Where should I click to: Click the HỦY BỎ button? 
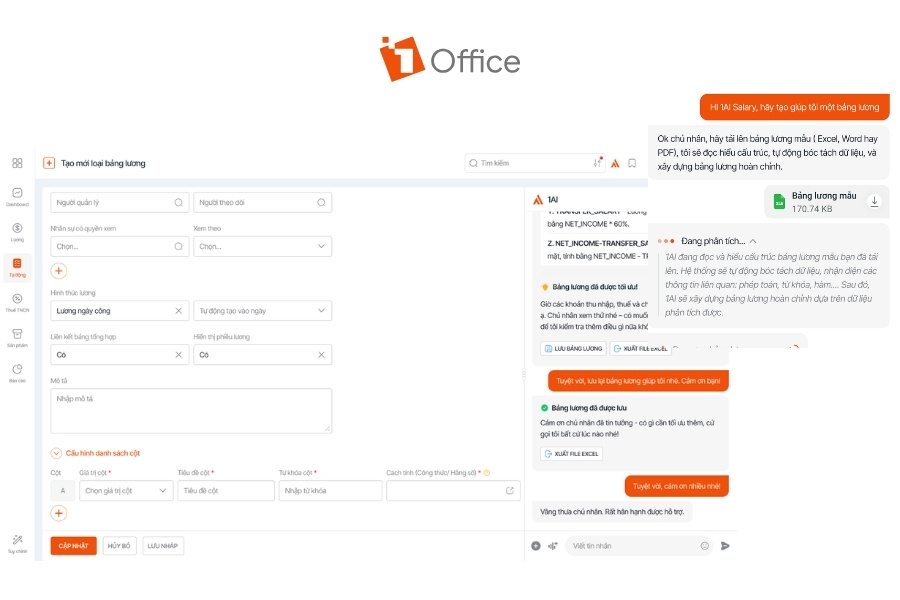tap(119, 545)
